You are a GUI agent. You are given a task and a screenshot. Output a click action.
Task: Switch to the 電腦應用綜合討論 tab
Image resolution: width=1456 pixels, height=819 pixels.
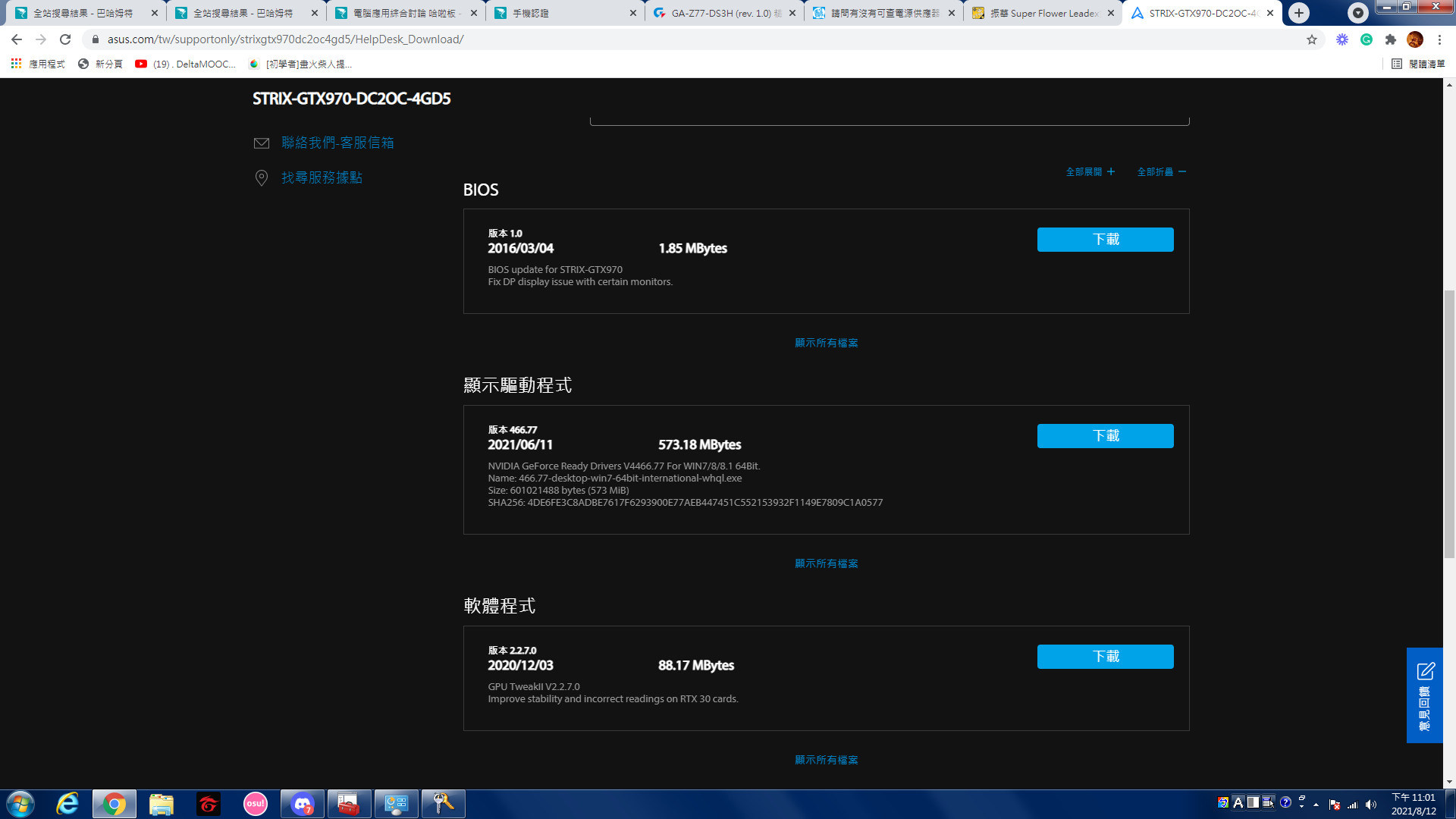pos(405,13)
